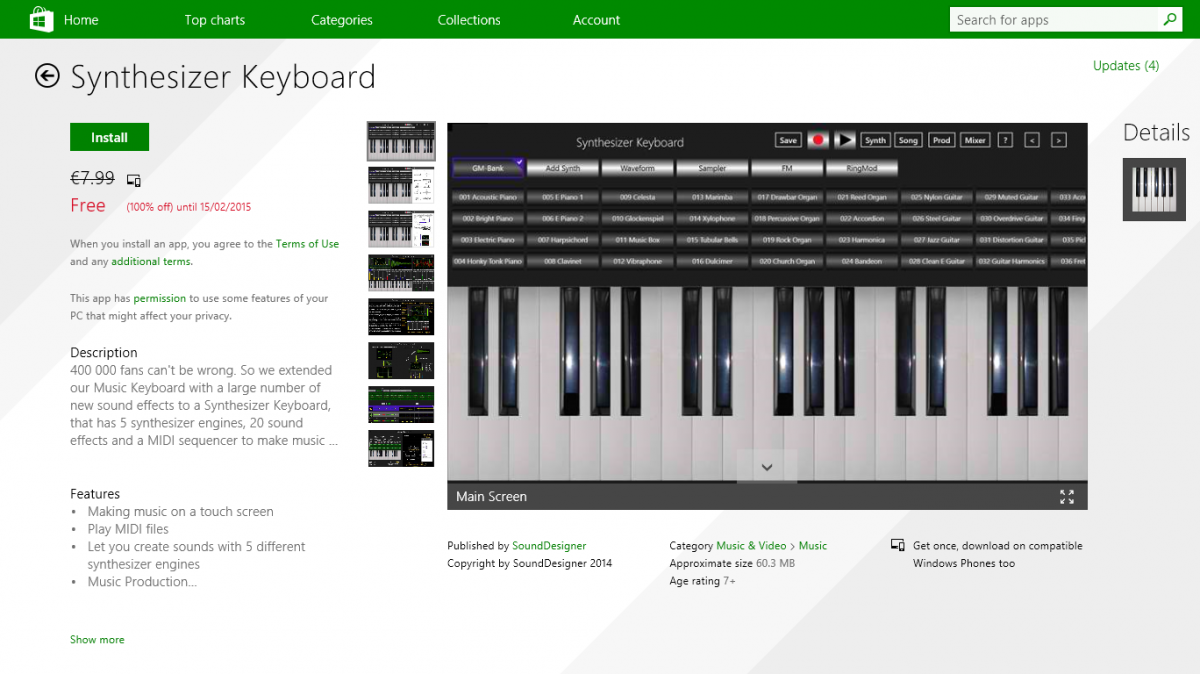This screenshot has width=1200, height=674.
Task: Click the '009 Celesta' preset
Action: pyautogui.click(x=637, y=197)
